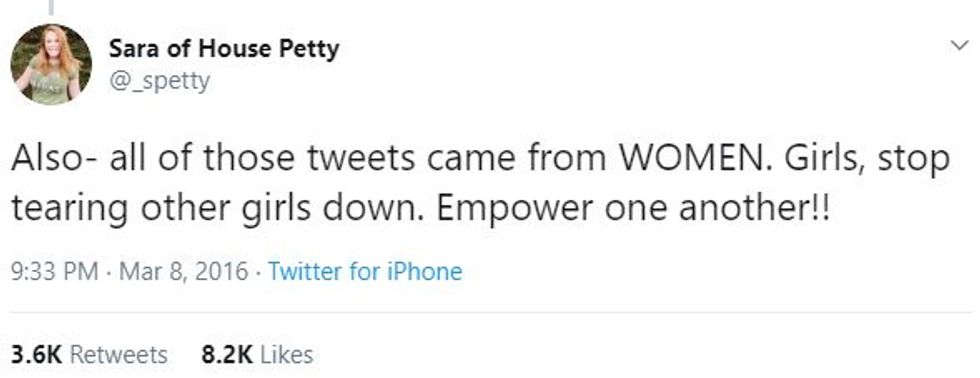The height and width of the screenshot is (378, 980).
Task: Click the Likes label text
Action: [x=286, y=355]
